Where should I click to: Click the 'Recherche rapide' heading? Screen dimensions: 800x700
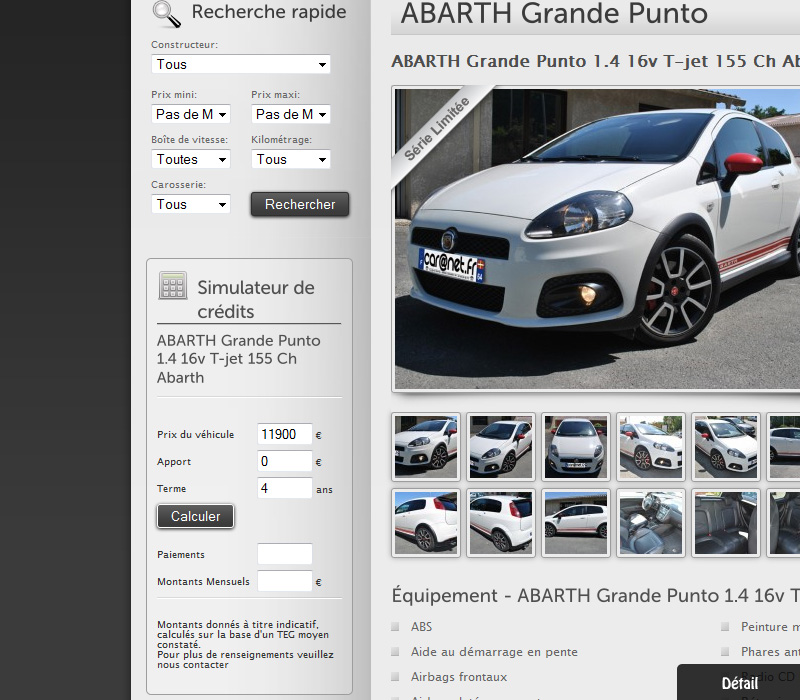[x=269, y=12]
